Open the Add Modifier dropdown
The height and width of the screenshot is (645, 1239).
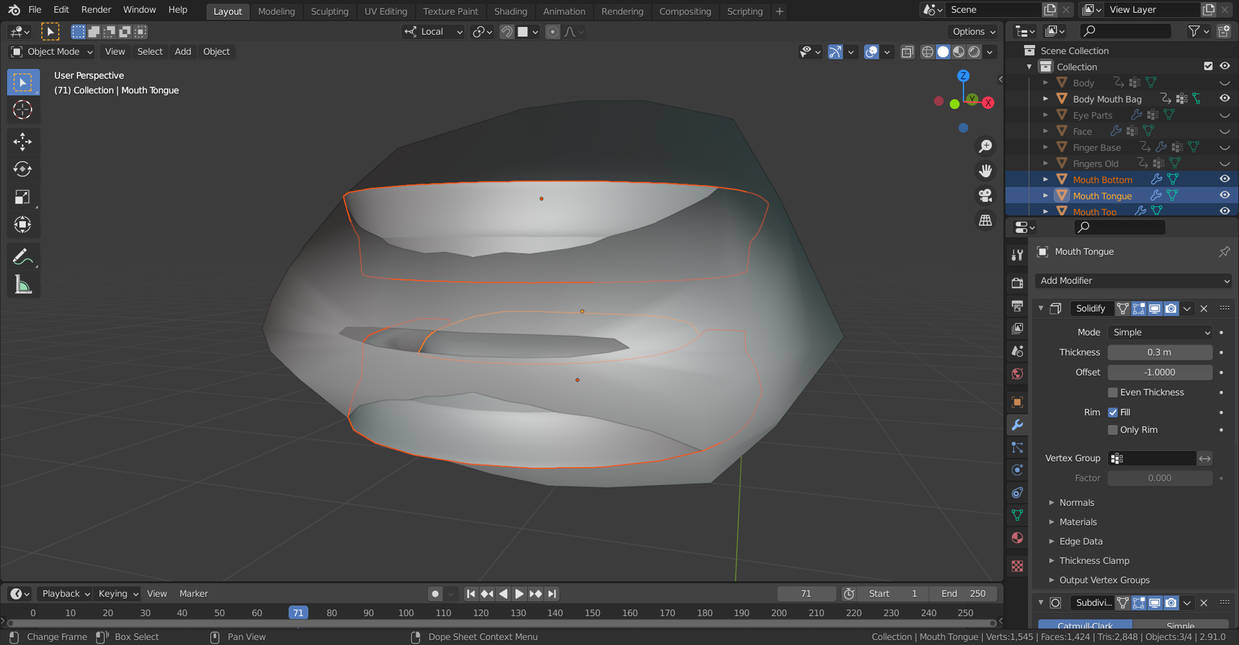tap(1134, 281)
